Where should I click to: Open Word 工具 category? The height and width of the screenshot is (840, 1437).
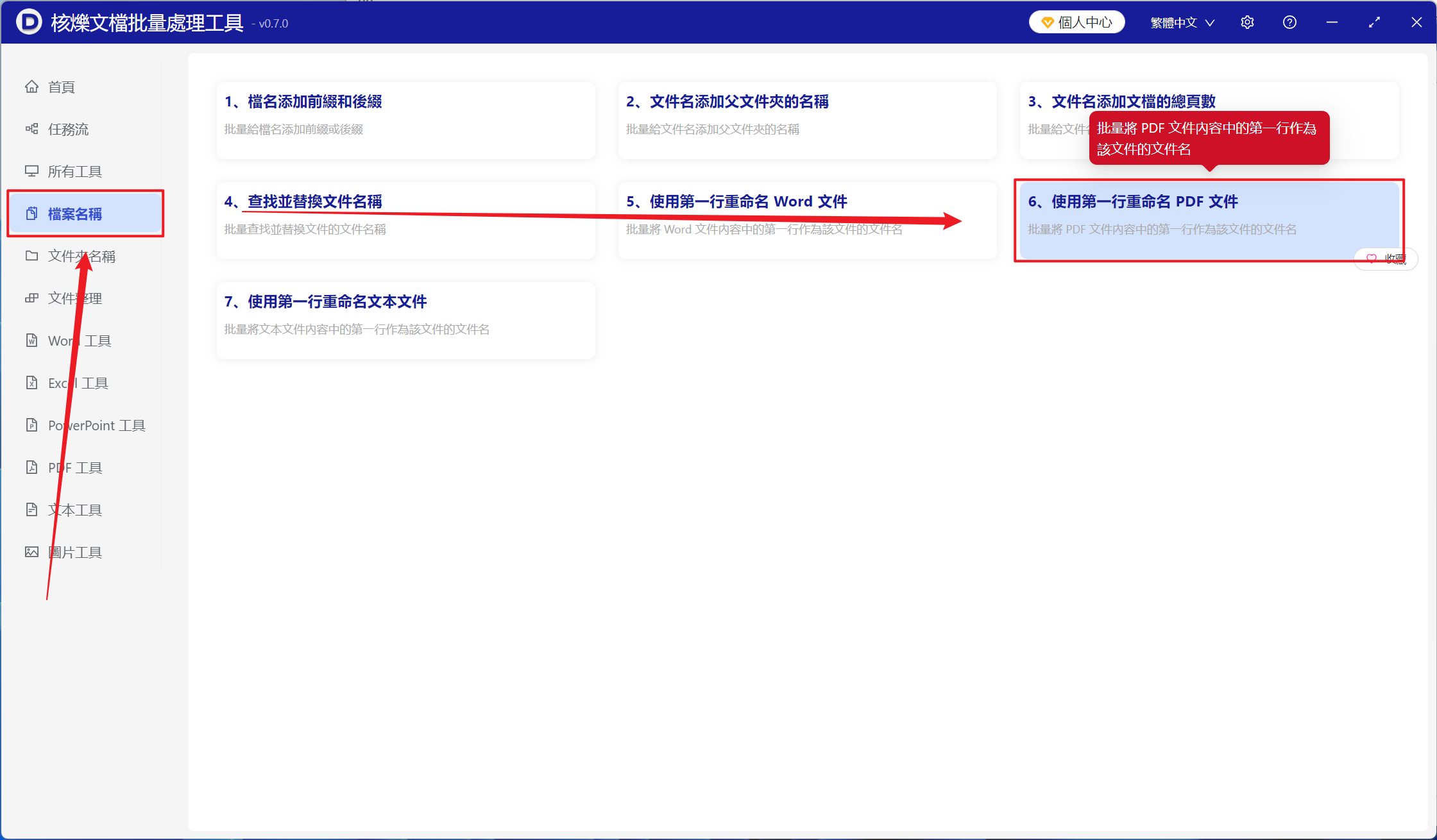point(85,340)
